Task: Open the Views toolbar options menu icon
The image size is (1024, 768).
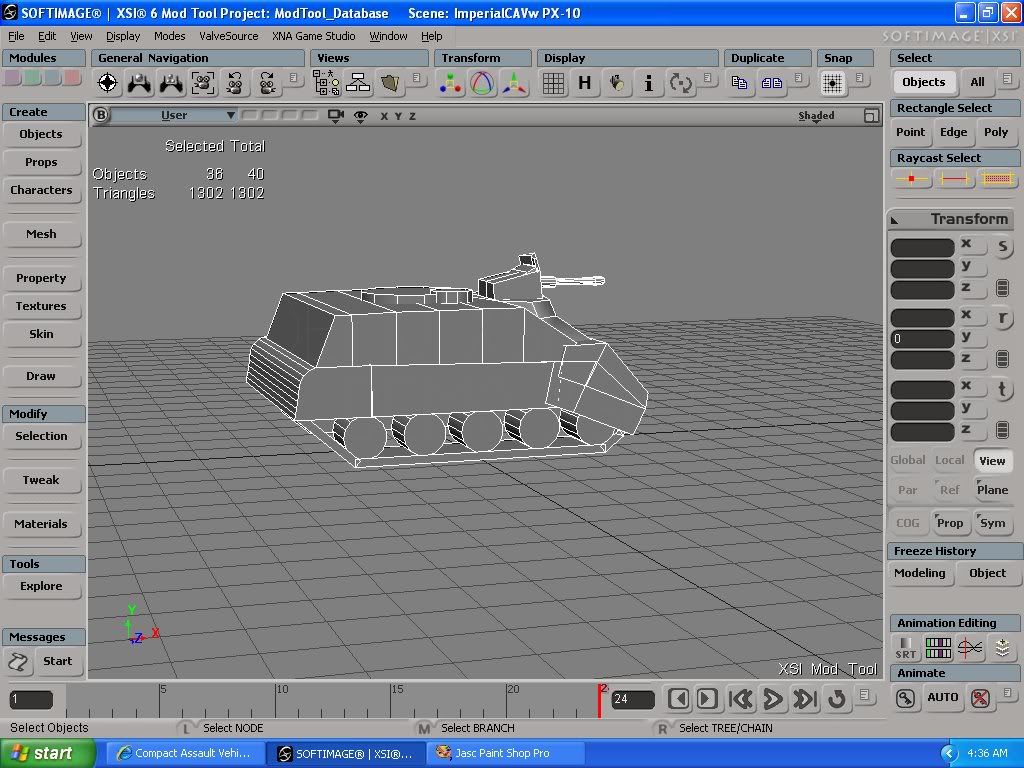Action: (417, 78)
